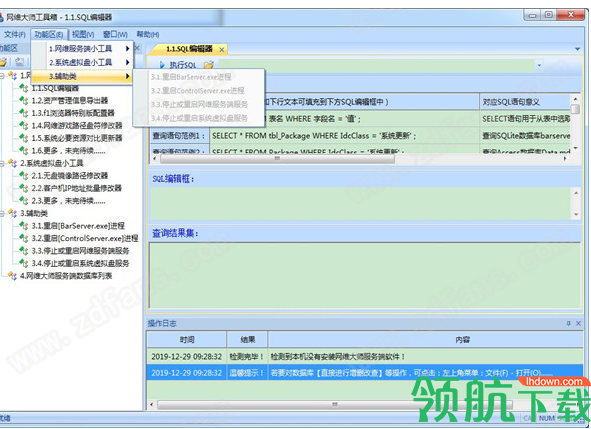
Task: Open the 功能区(E) menu
Action: (x=49, y=35)
